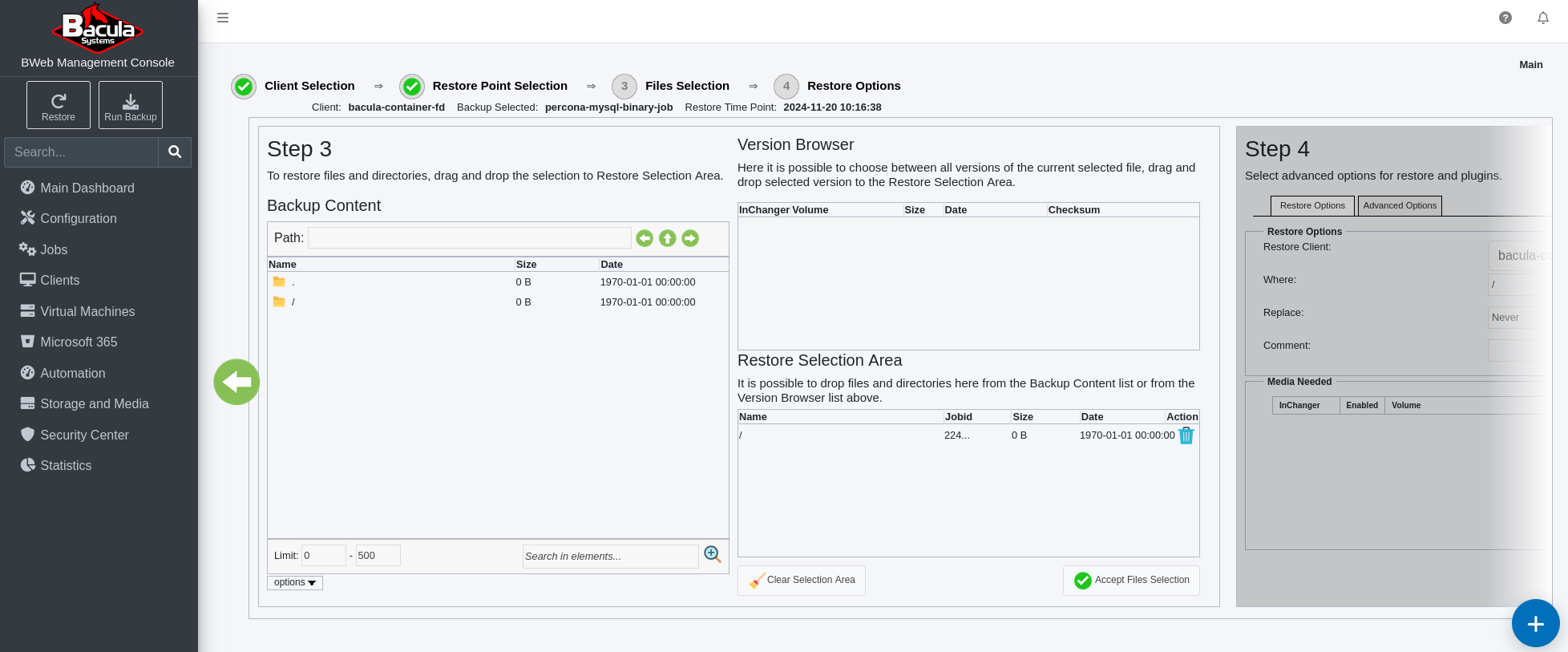
Task: Open the help question mark icon
Action: click(1505, 18)
